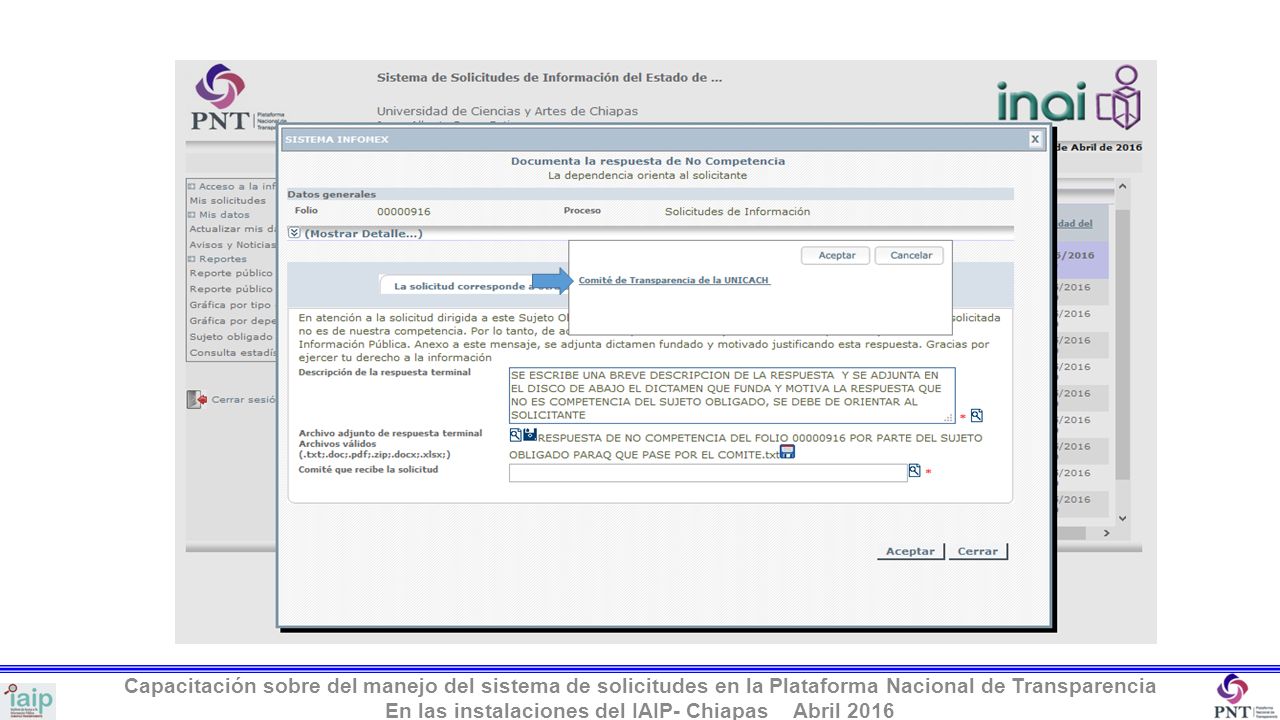Click the Cerrar sesión door icon
Image resolution: width=1280 pixels, height=720 pixels.
click(196, 399)
